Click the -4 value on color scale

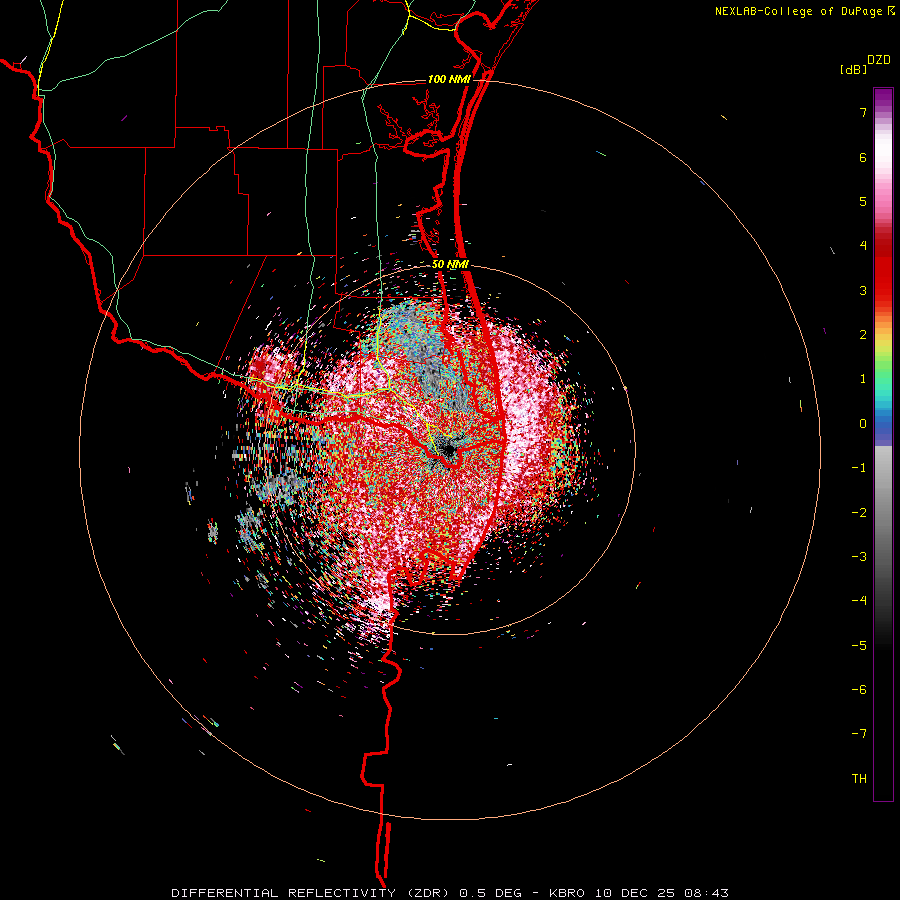coord(859,601)
